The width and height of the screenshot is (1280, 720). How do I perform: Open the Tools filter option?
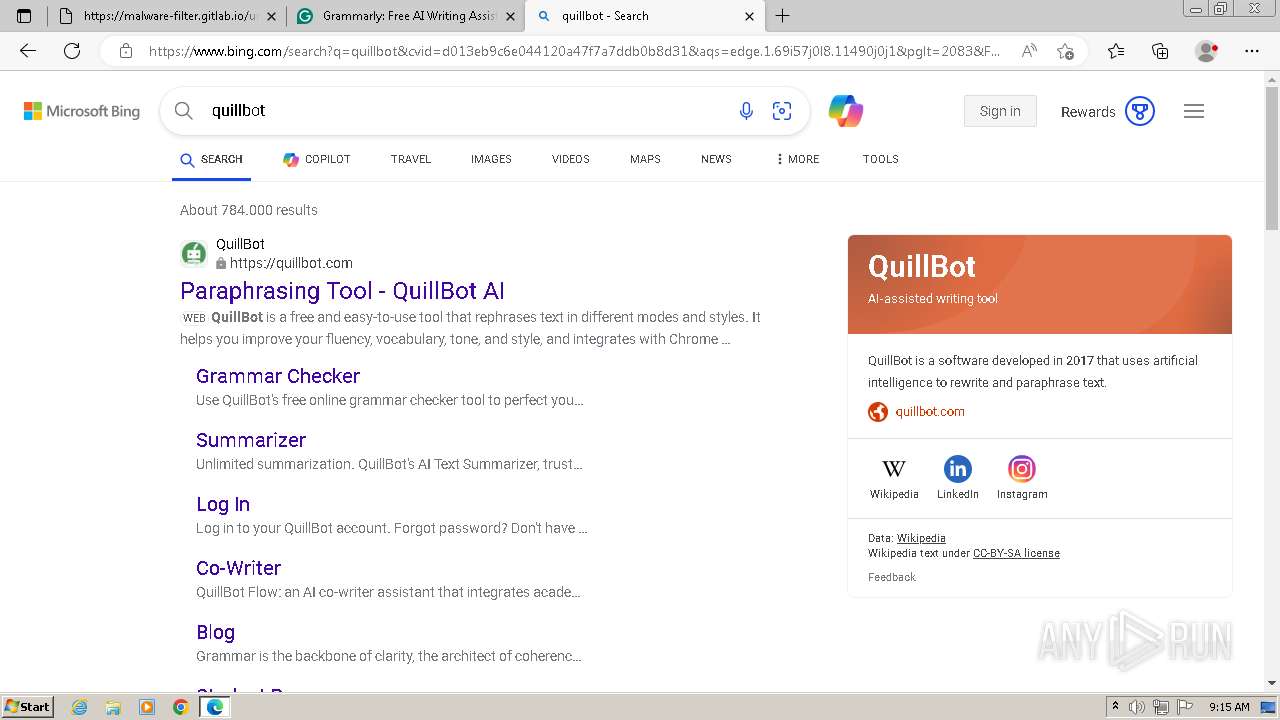(x=881, y=159)
